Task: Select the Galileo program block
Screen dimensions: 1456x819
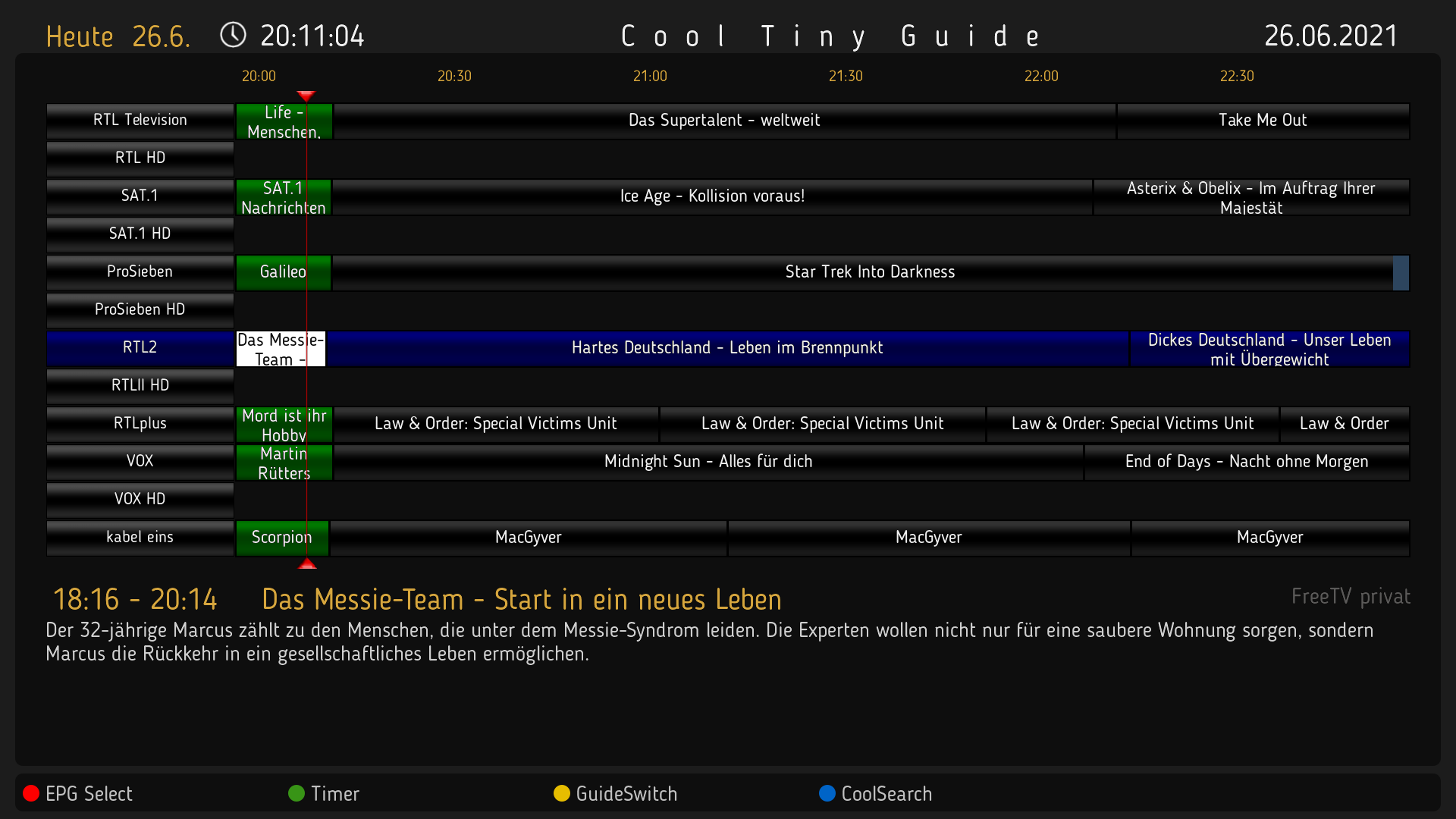Action: pyautogui.click(x=283, y=272)
